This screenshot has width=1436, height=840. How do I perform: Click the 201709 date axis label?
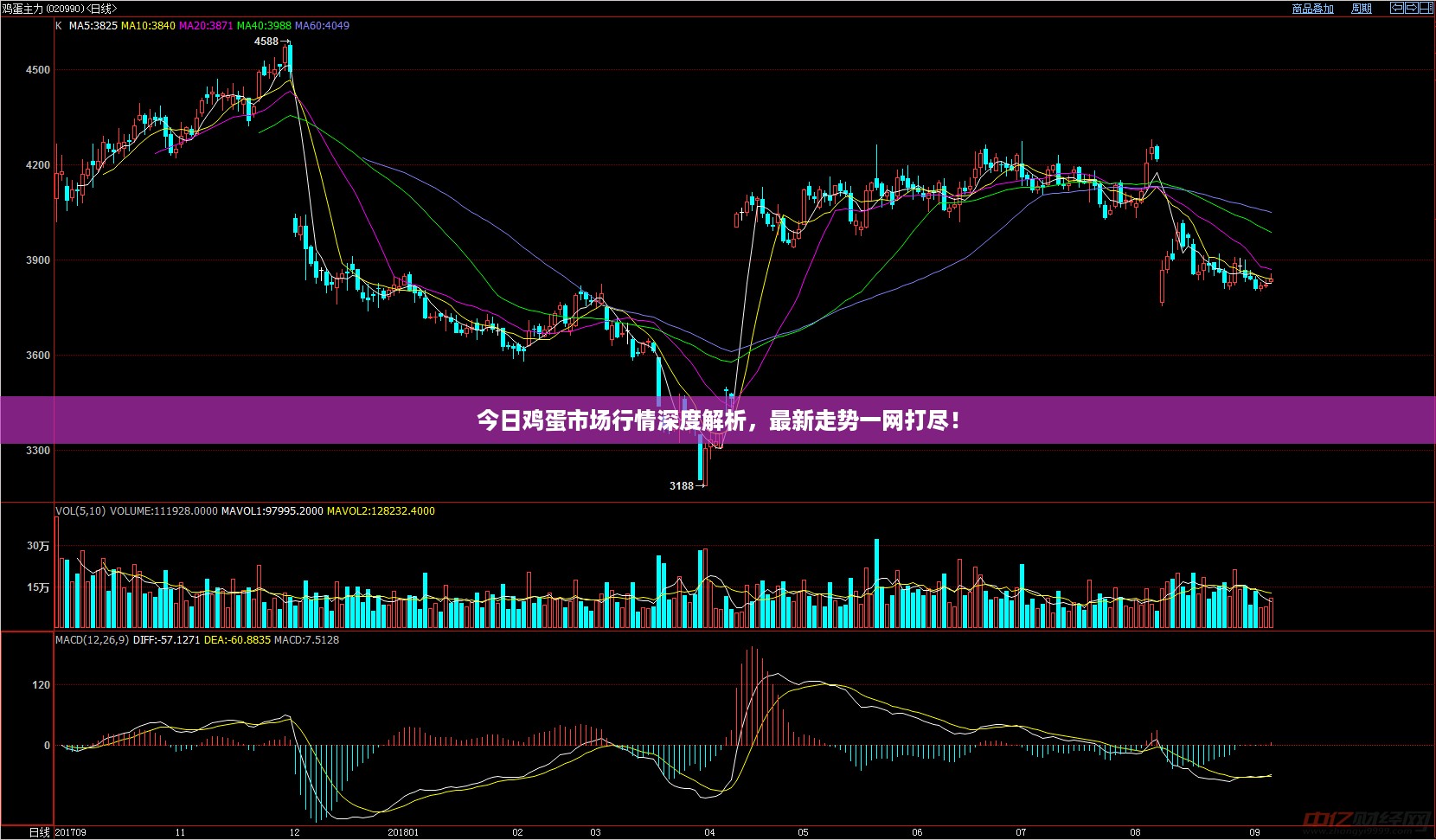pos(70,832)
